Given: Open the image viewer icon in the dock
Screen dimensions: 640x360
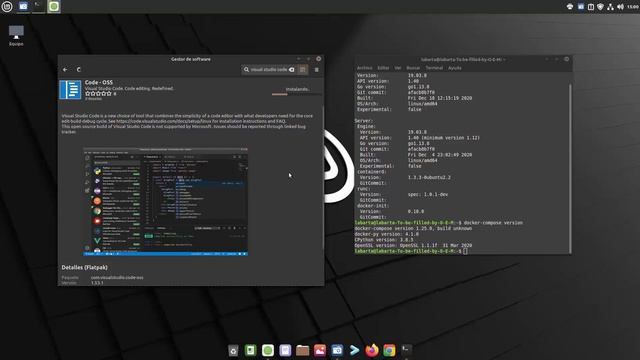Looking at the screenshot, I should [320, 350].
